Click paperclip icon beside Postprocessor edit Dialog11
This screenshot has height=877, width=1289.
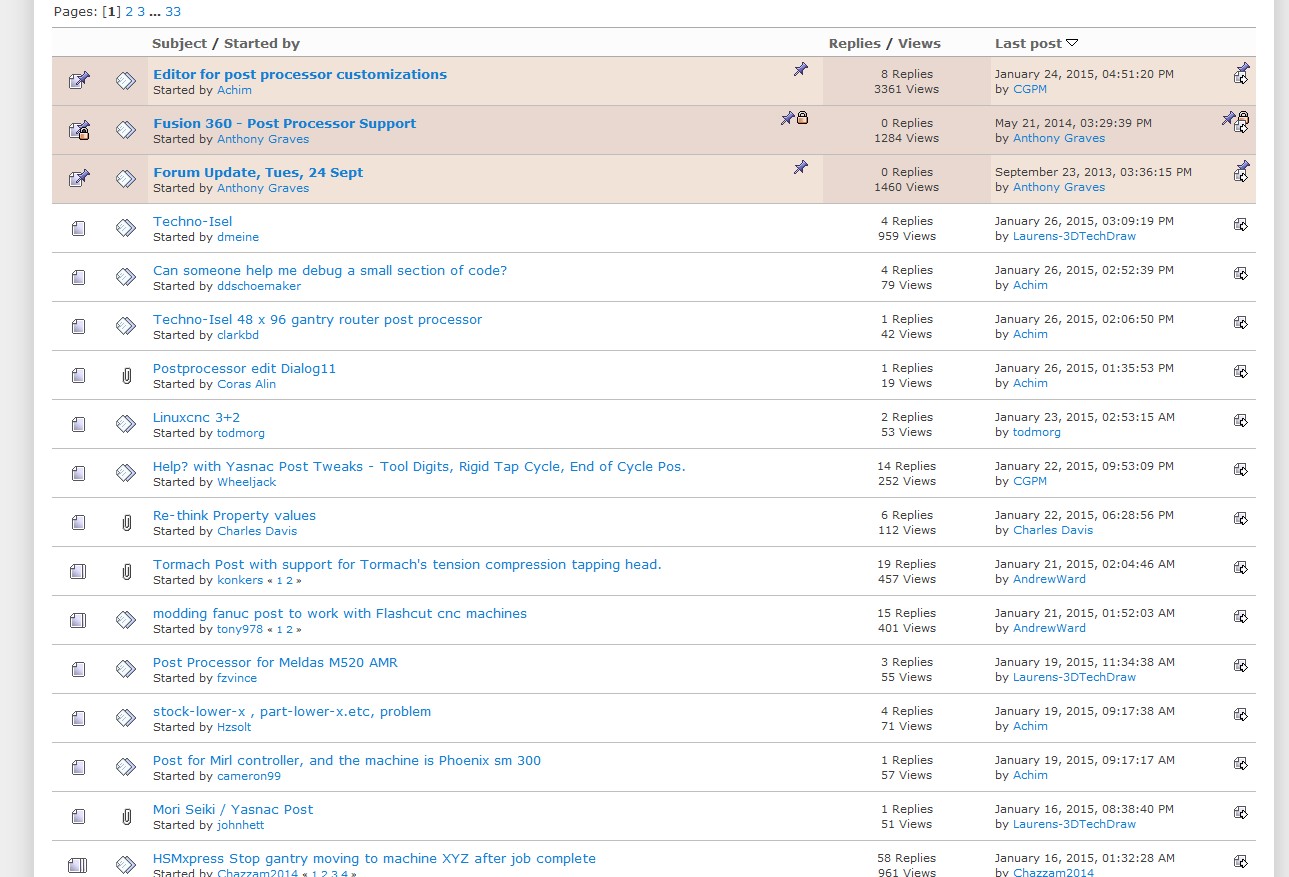click(126, 376)
